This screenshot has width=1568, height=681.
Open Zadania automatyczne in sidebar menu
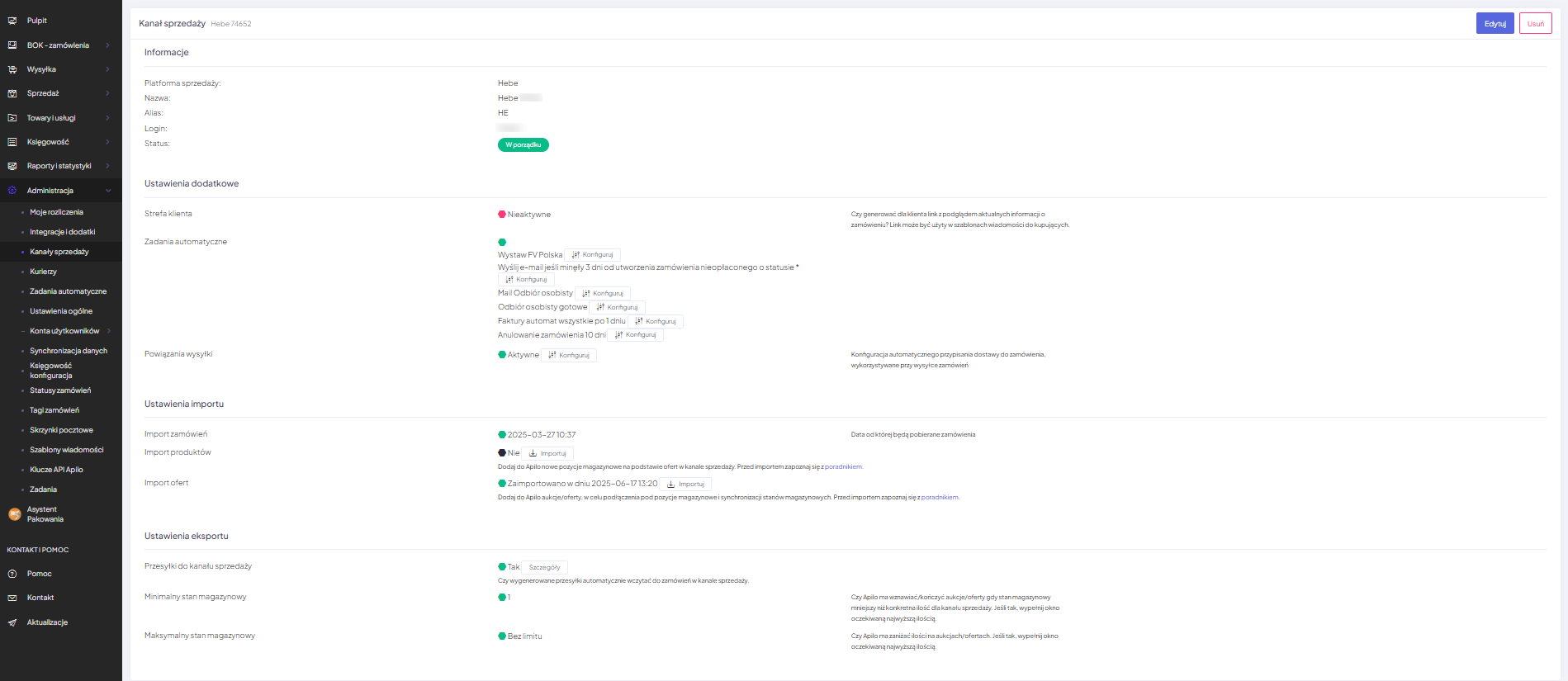coord(68,291)
